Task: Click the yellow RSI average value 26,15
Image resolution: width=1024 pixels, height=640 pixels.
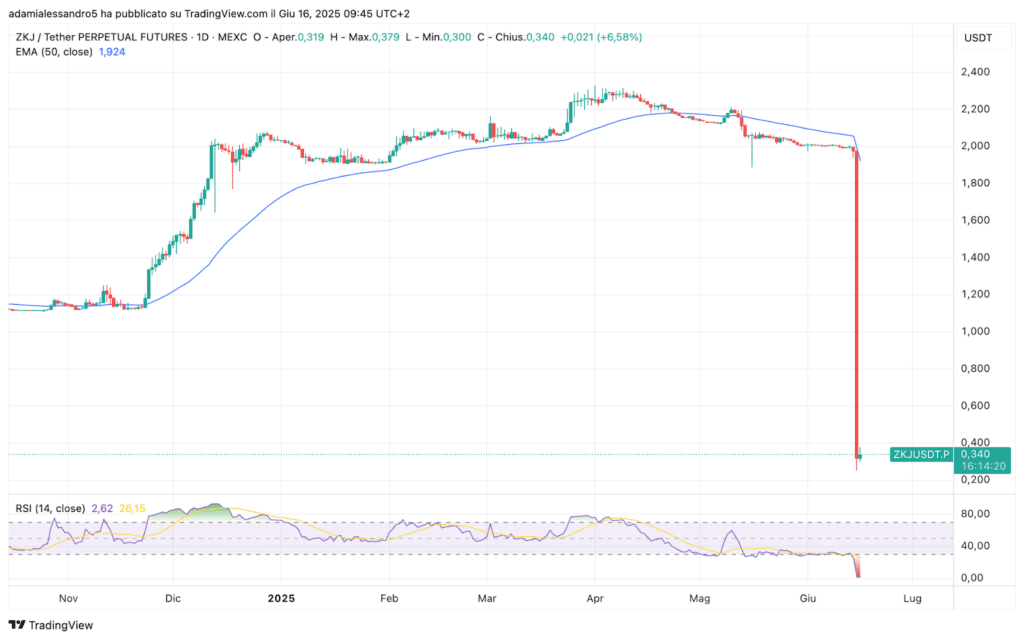Action: click(132, 508)
